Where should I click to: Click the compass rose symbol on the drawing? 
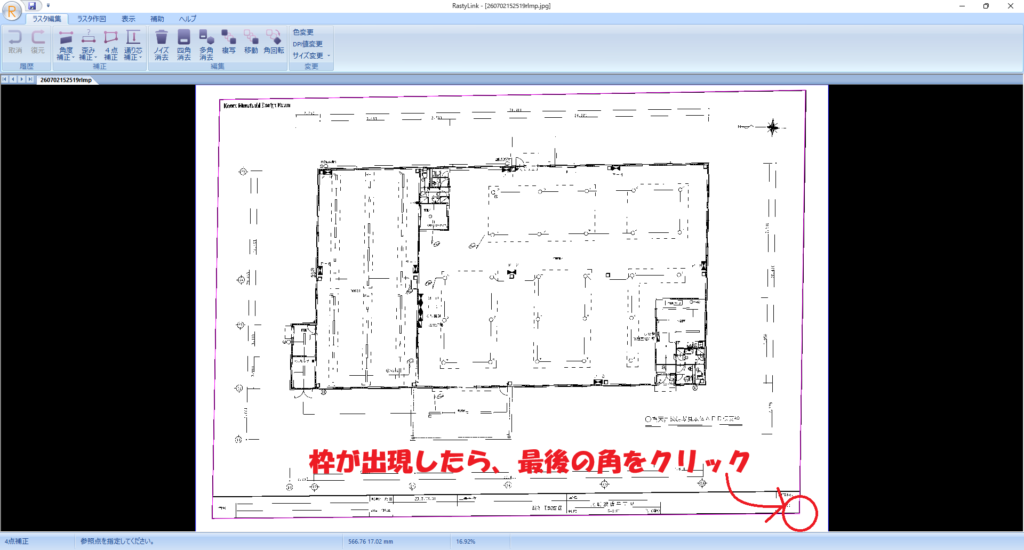tap(773, 127)
